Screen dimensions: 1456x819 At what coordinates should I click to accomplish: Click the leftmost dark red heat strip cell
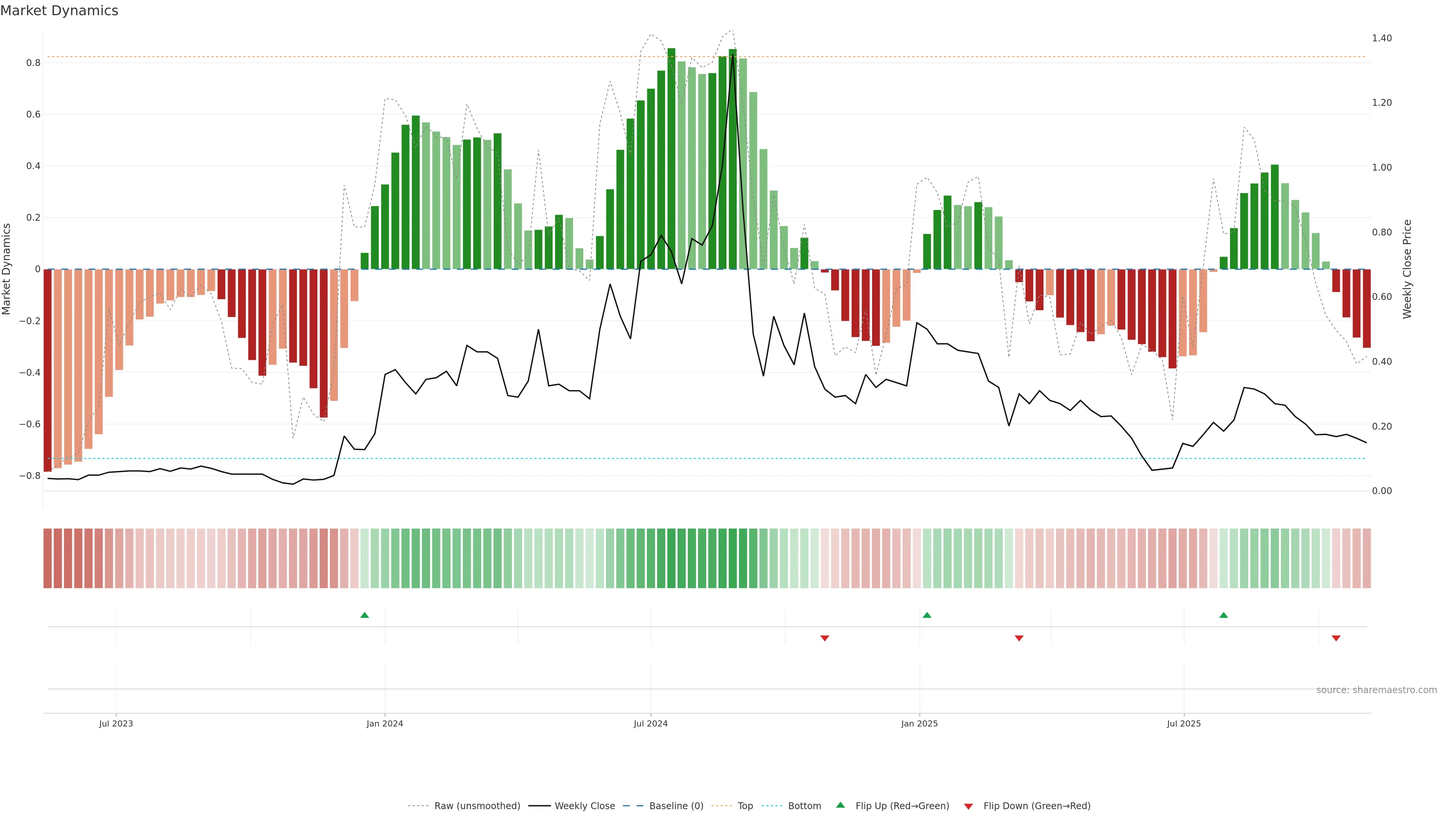(47, 559)
